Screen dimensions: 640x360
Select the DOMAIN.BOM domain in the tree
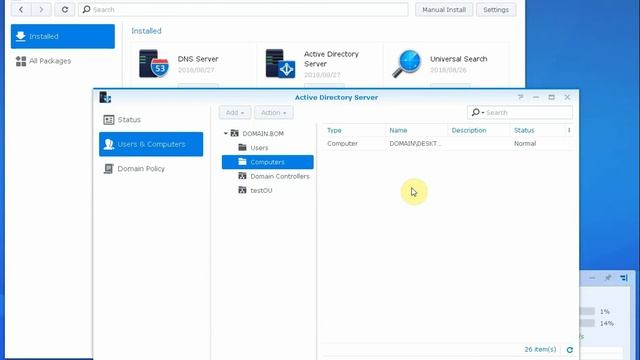(x=263, y=133)
